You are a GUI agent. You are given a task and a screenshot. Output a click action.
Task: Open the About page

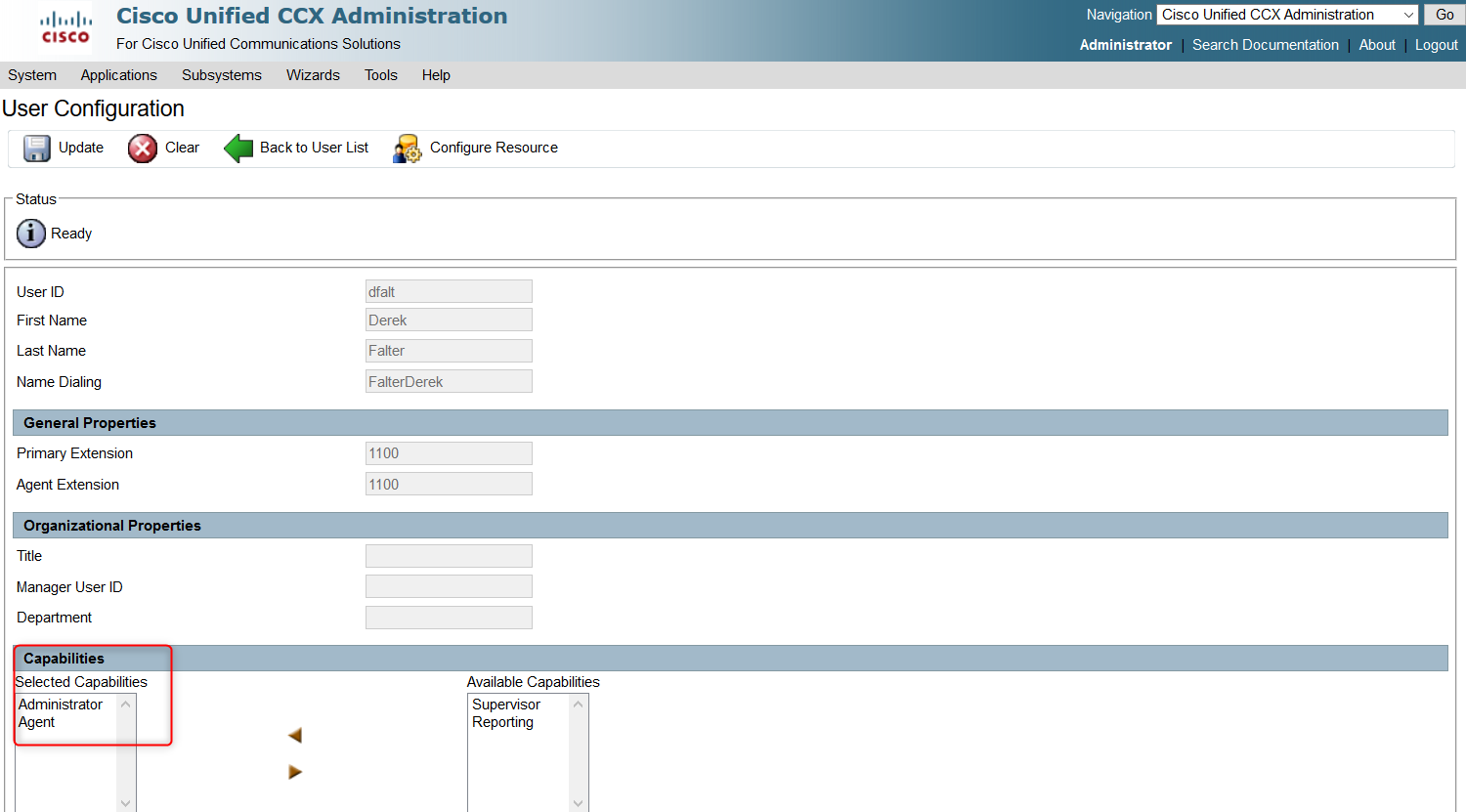(x=1376, y=45)
